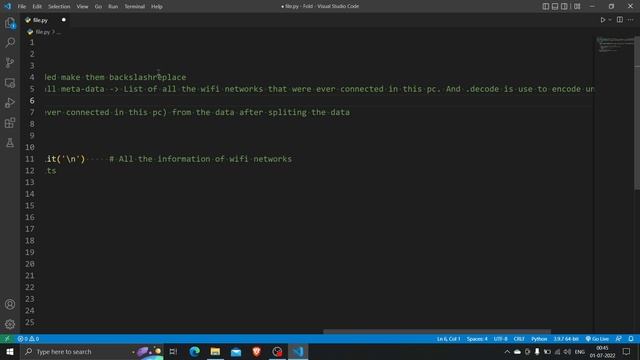Open File Explorer from taskbar
Image resolution: width=640 pixels, height=360 pixels.
[x=215, y=351]
